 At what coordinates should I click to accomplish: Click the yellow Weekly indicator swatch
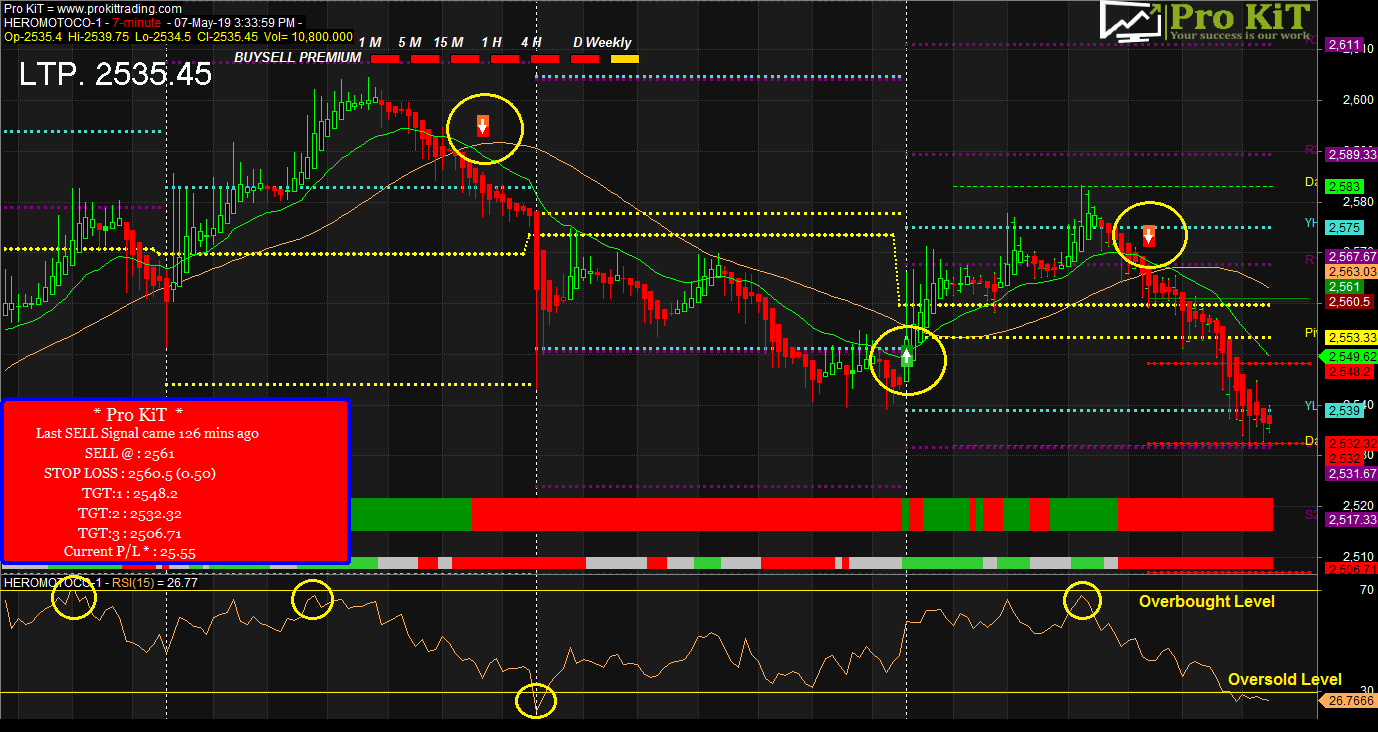pyautogui.click(x=624, y=59)
